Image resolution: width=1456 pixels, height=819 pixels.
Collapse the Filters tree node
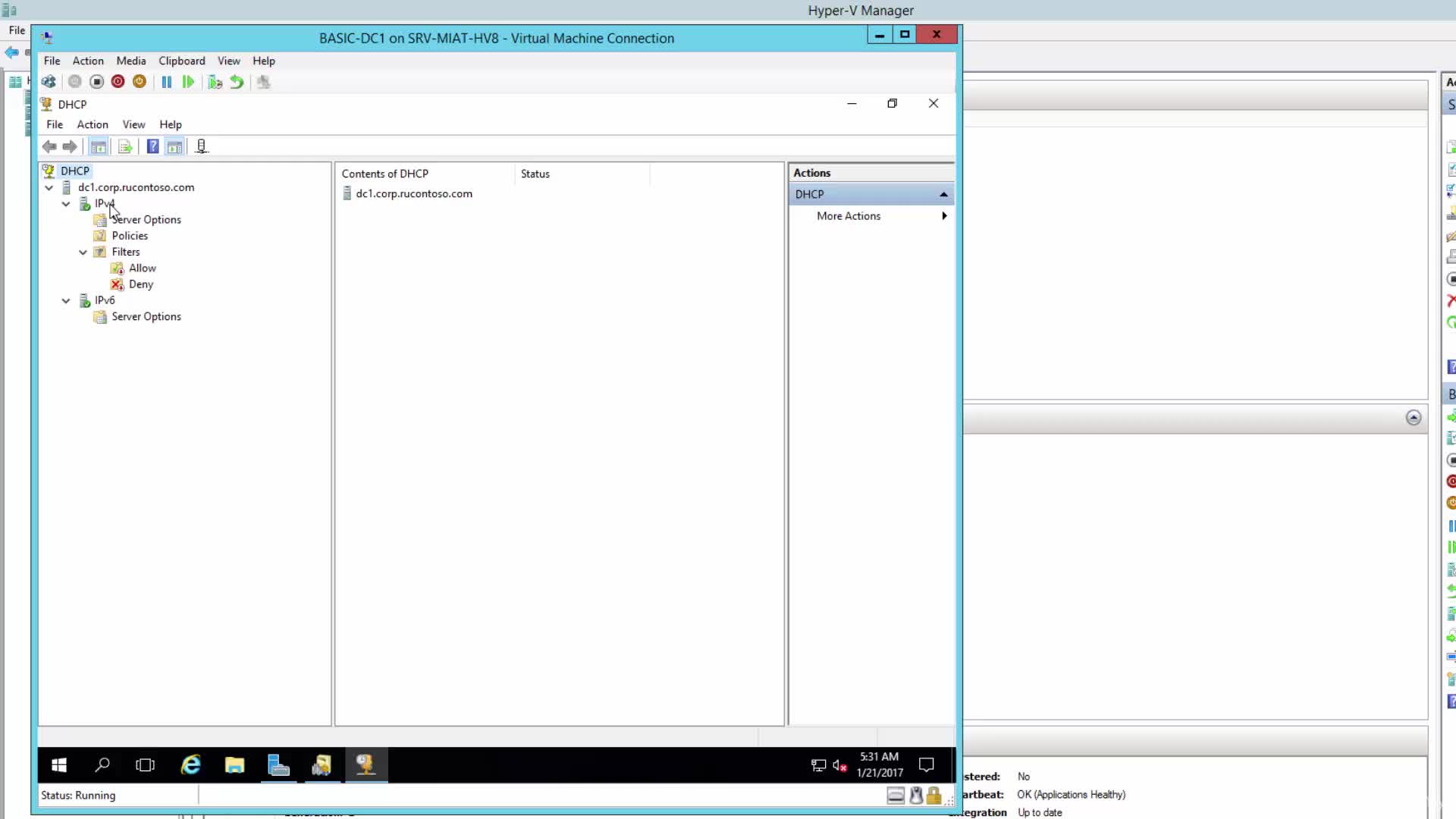(83, 253)
